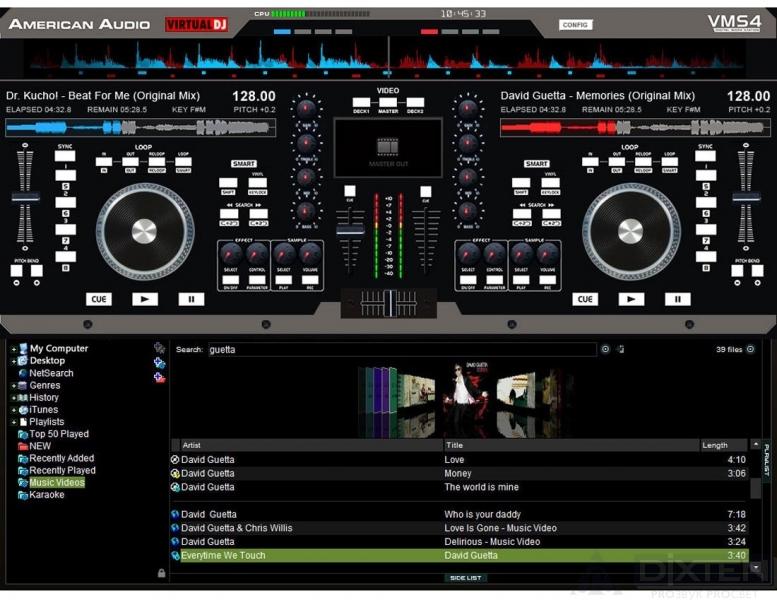Play the right deck track
The height and width of the screenshot is (600, 777).
[x=631, y=299]
